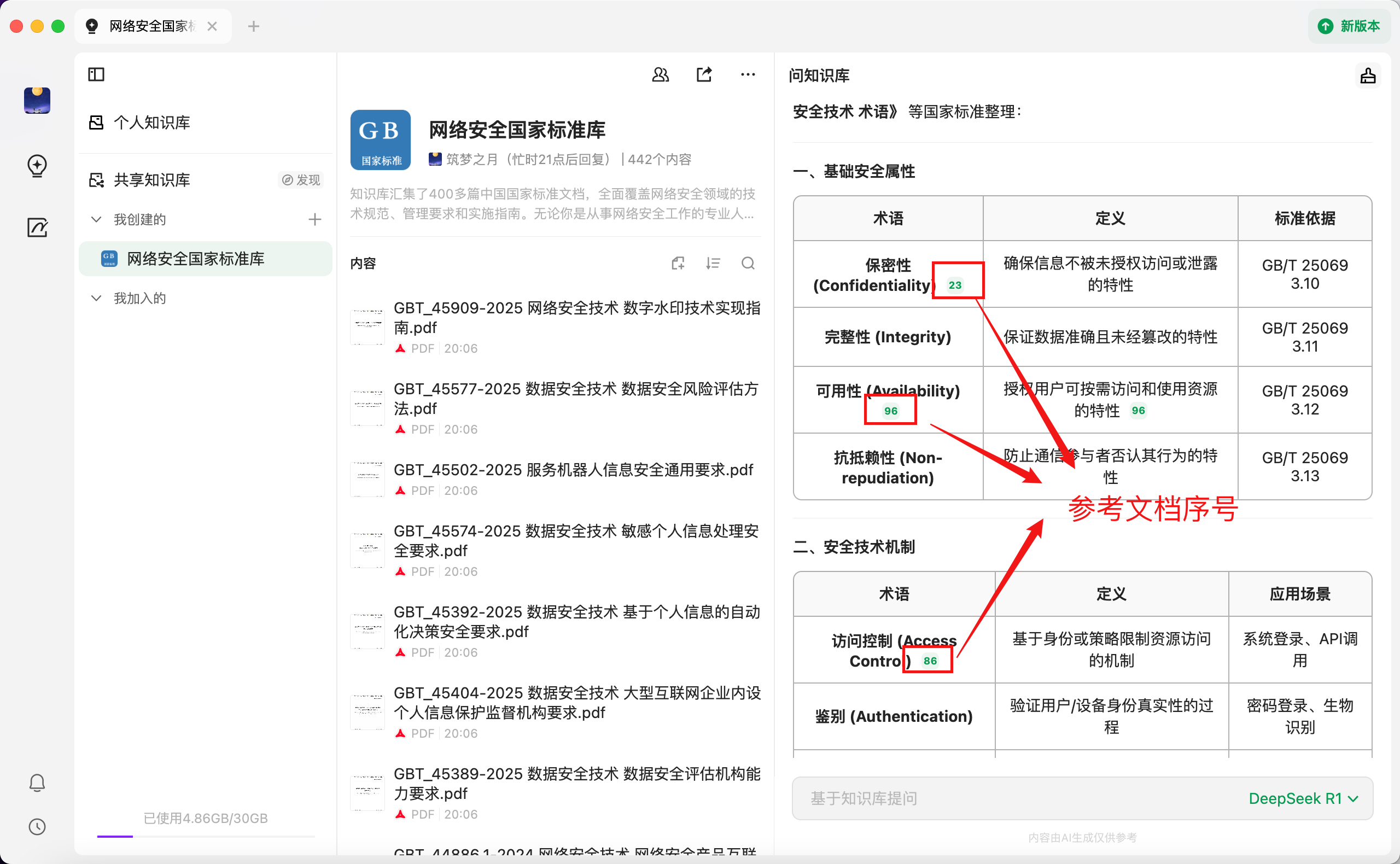Open the AI assistant lightbulb sidebar icon
1400x864 pixels.
37,166
